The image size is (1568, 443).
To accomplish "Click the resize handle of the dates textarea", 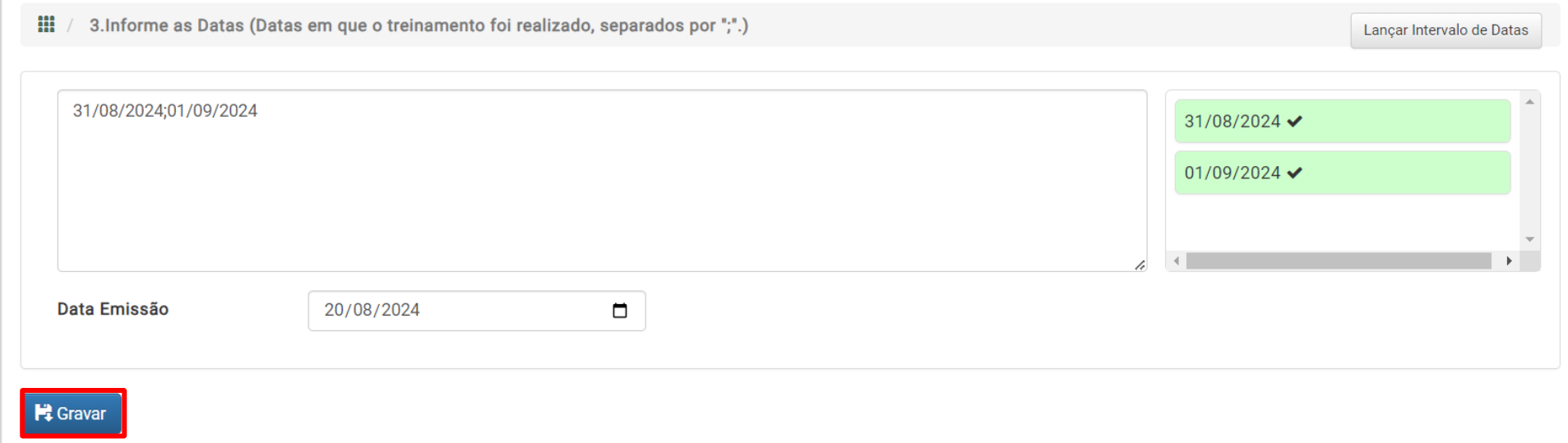I will pos(1140,265).
